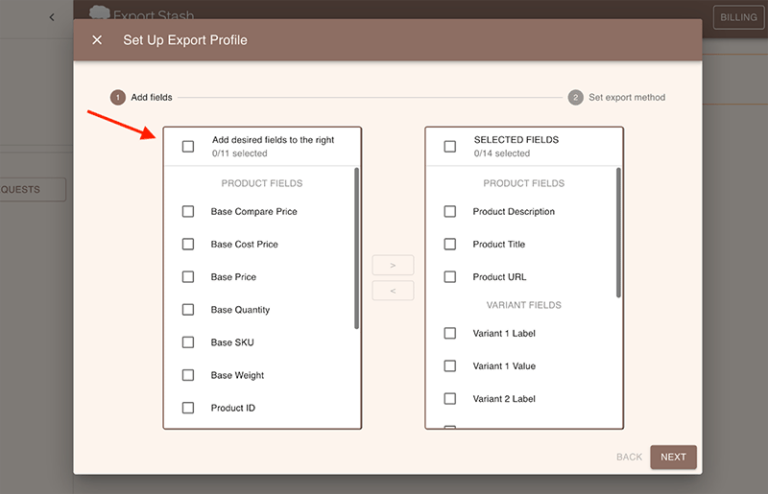This screenshot has height=494, width=768.
Task: Check the Base Quantity field
Action: point(188,310)
